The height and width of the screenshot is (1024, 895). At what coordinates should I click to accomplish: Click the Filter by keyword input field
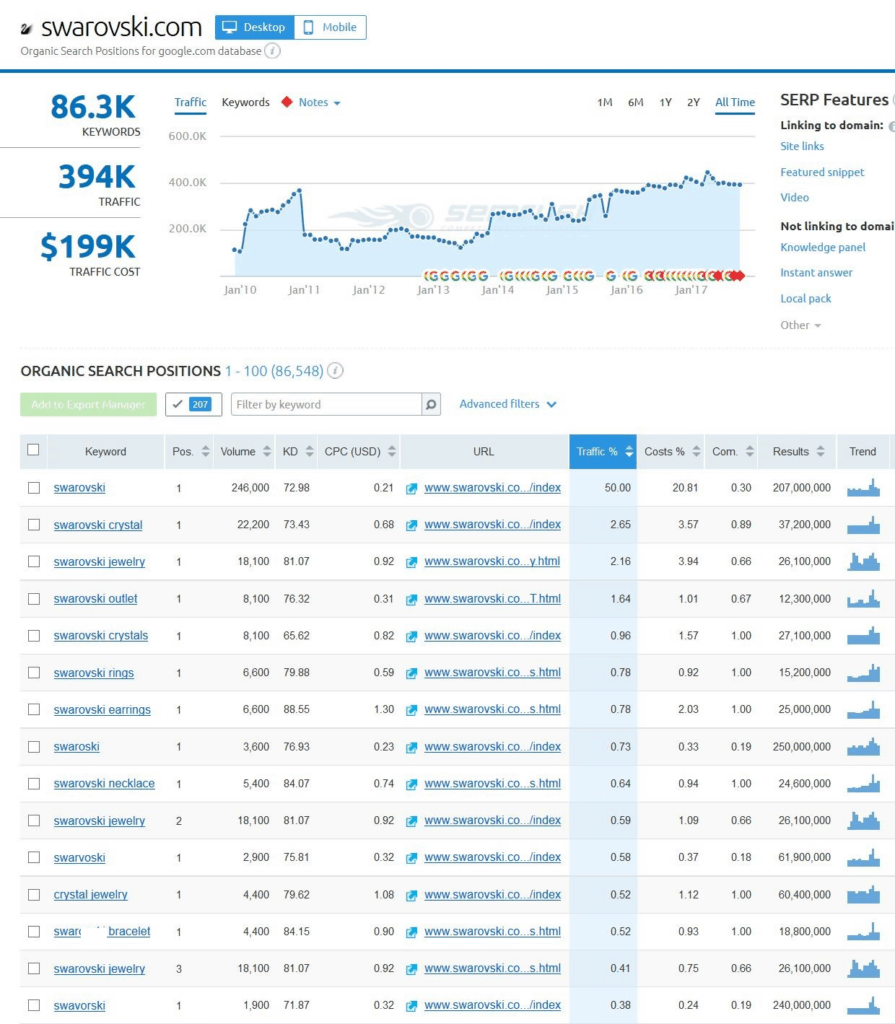click(326, 404)
